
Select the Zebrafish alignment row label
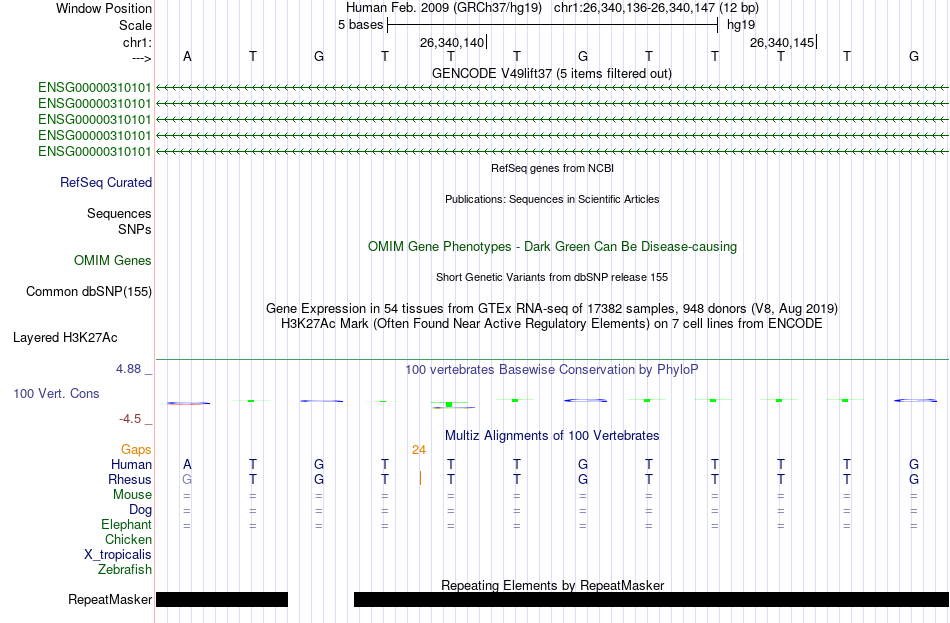click(125, 570)
